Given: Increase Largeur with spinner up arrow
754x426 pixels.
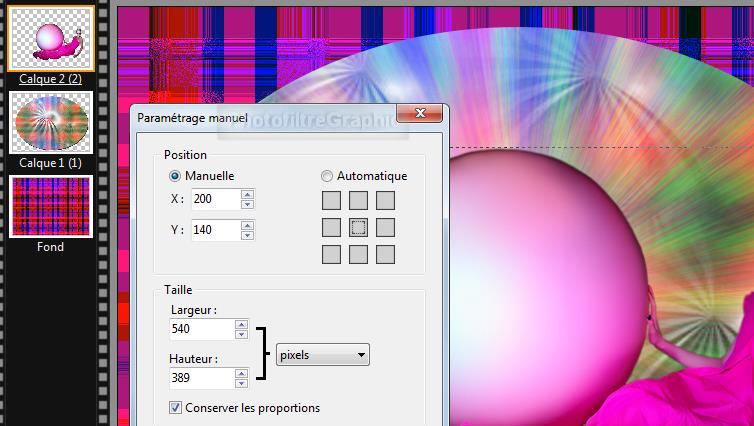Looking at the screenshot, I should tap(241, 323).
